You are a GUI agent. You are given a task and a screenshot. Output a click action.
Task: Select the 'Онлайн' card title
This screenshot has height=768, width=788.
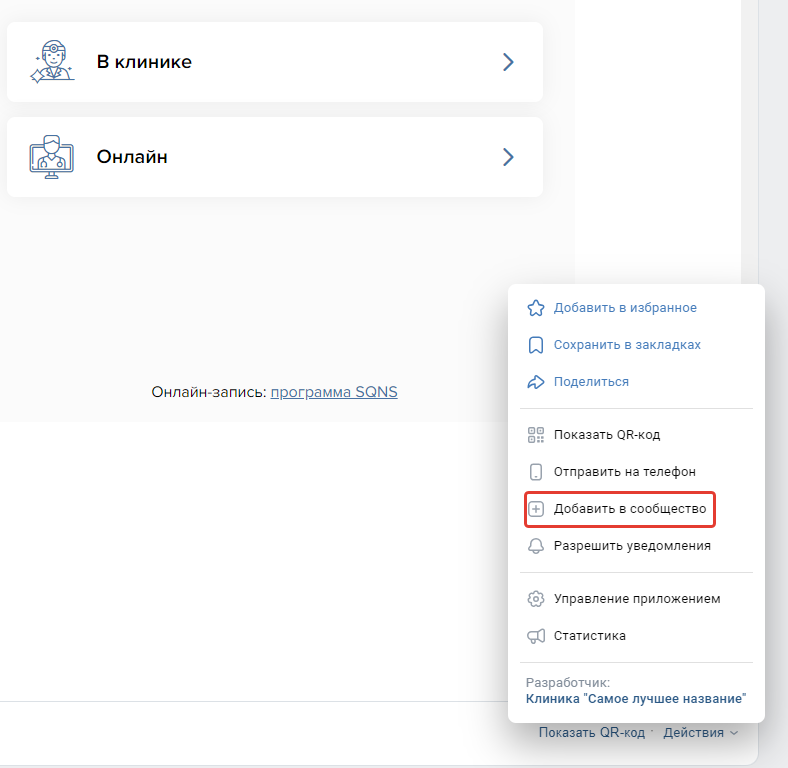pos(132,157)
